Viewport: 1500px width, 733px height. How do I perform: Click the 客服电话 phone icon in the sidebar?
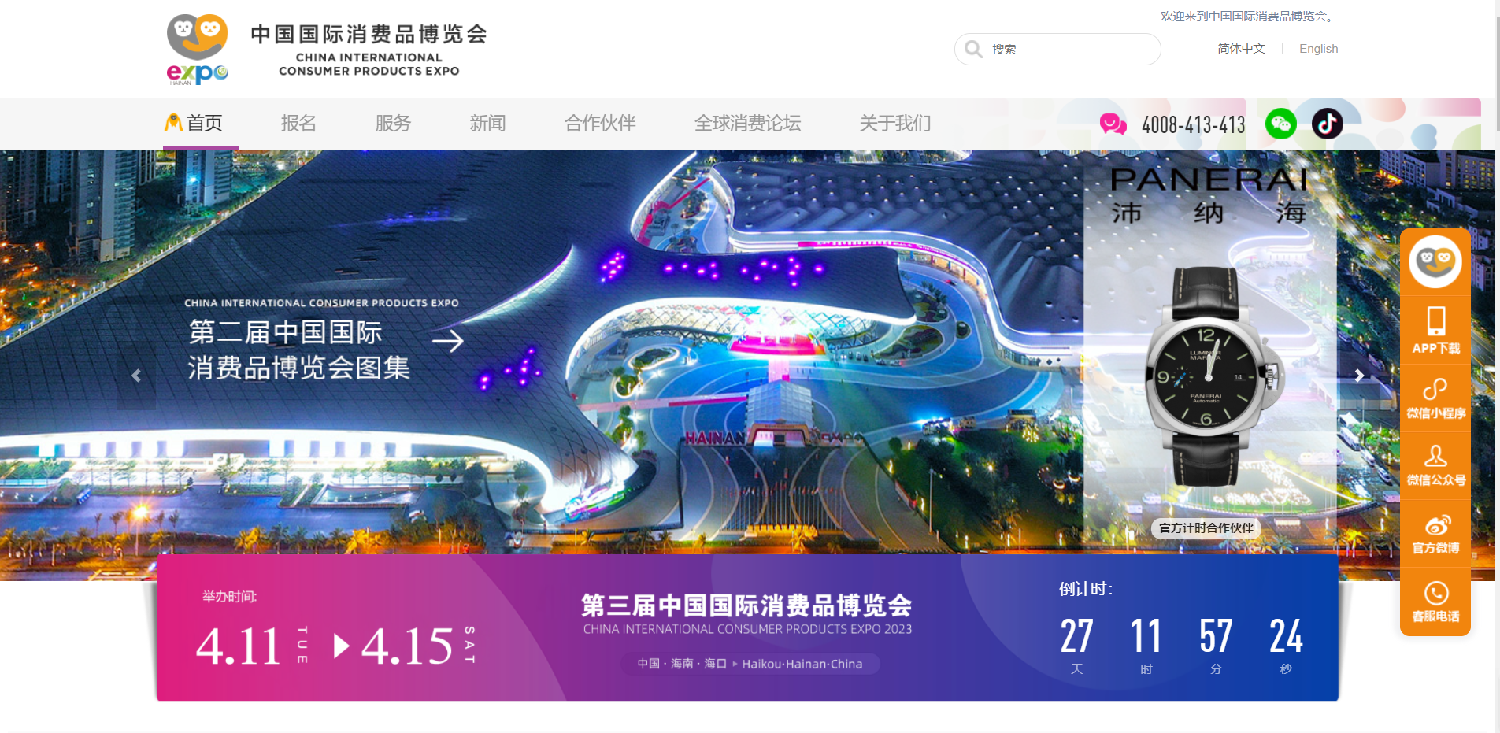[1436, 593]
